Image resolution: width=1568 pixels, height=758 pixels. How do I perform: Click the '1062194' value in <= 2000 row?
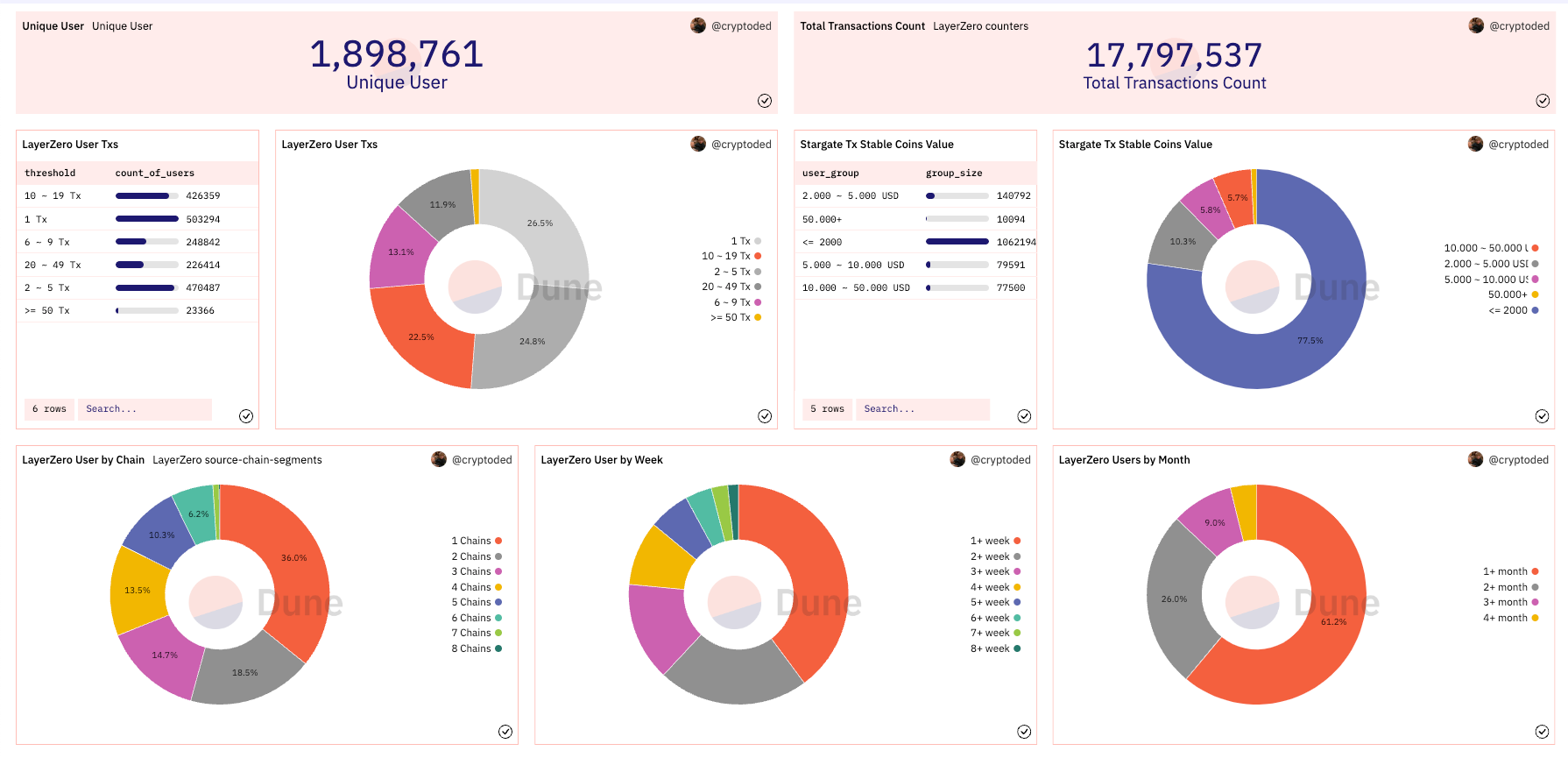point(1016,242)
